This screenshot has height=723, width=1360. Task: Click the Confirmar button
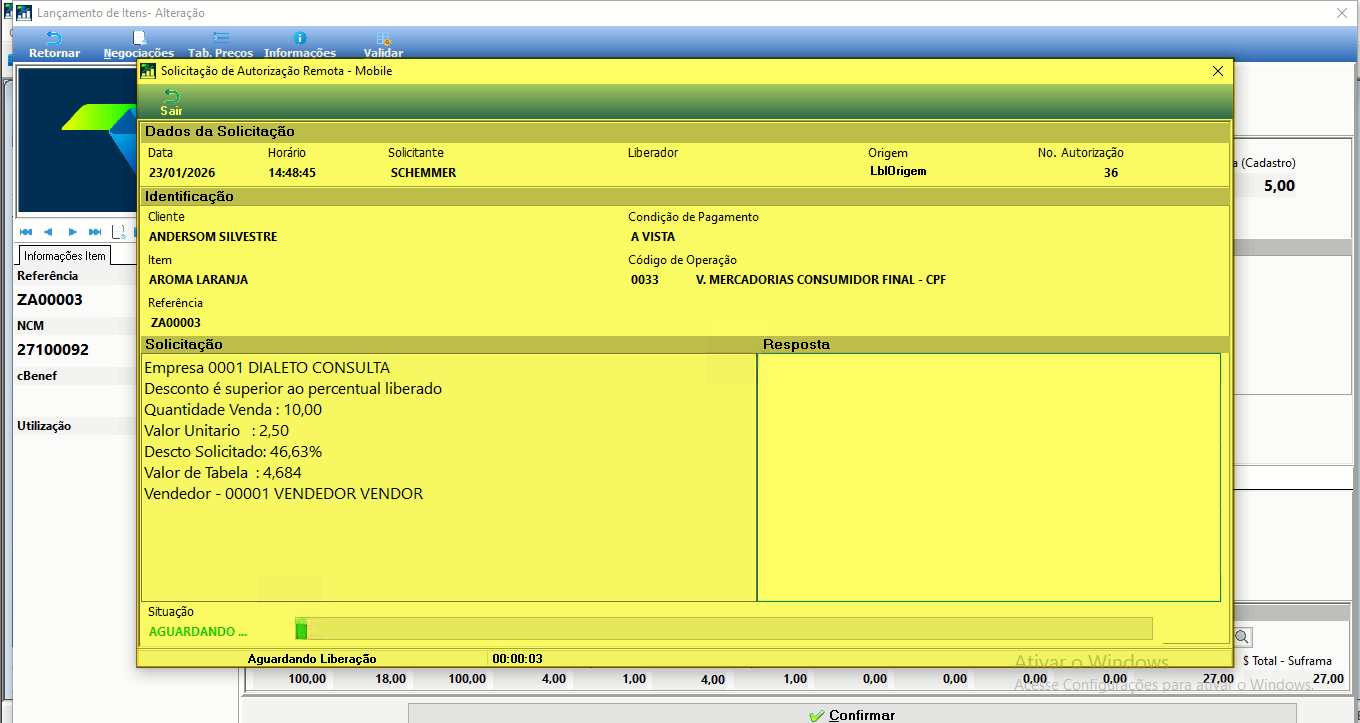pyautogui.click(x=852, y=714)
